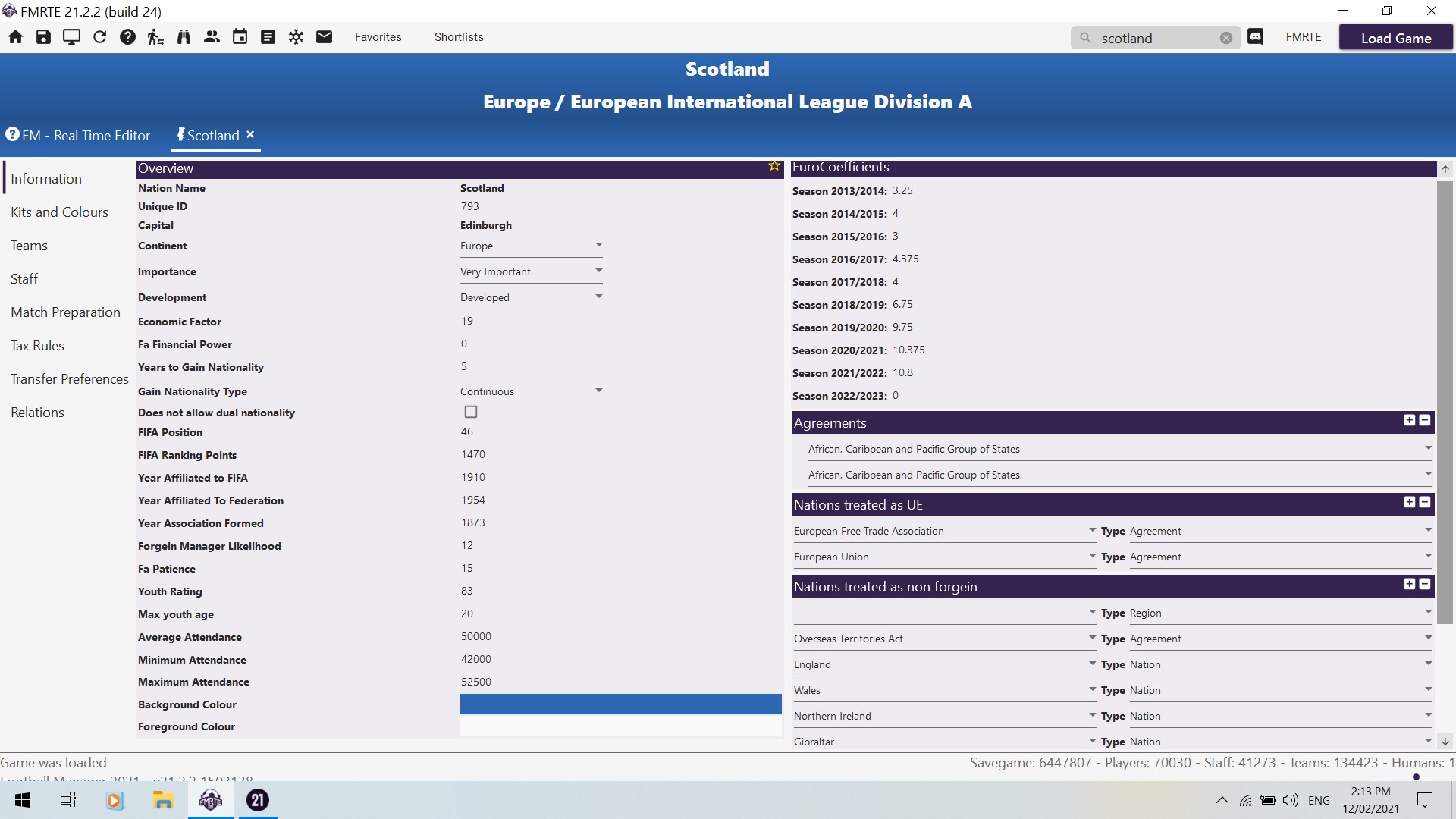Toggle Does not allow dual nationality checkbox
Screen dimensions: 1456x819
(x=471, y=412)
